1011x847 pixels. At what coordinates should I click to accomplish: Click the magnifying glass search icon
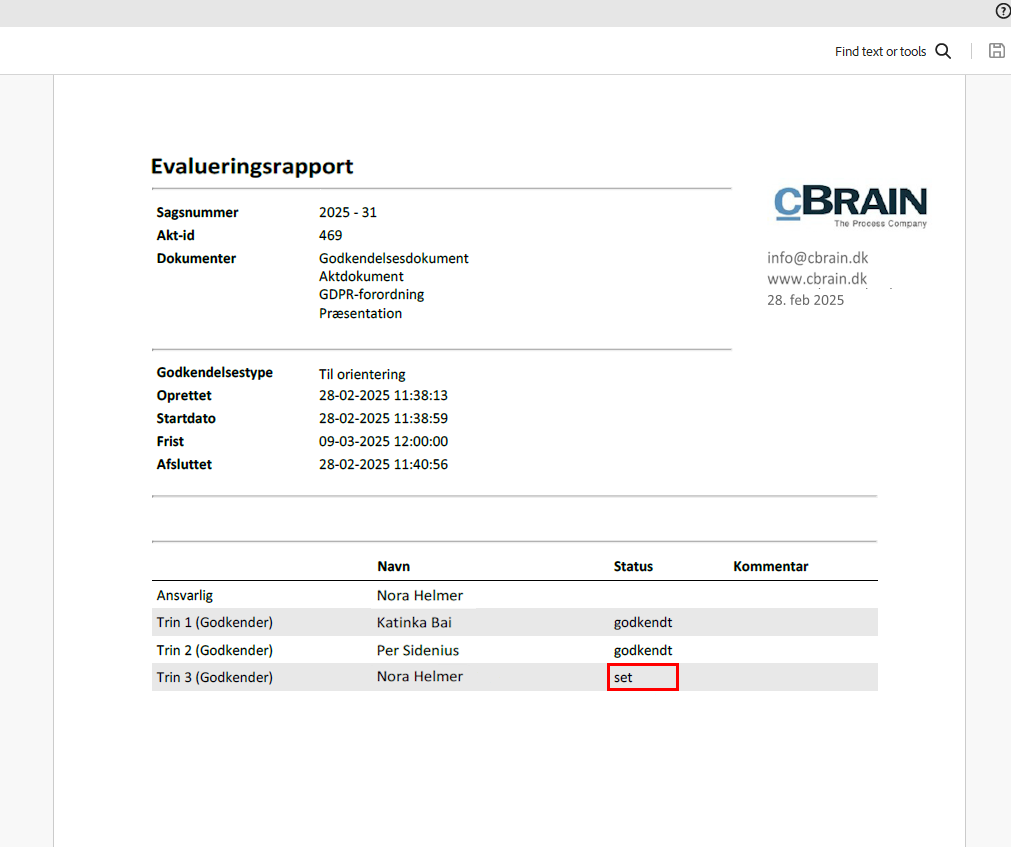tap(943, 51)
